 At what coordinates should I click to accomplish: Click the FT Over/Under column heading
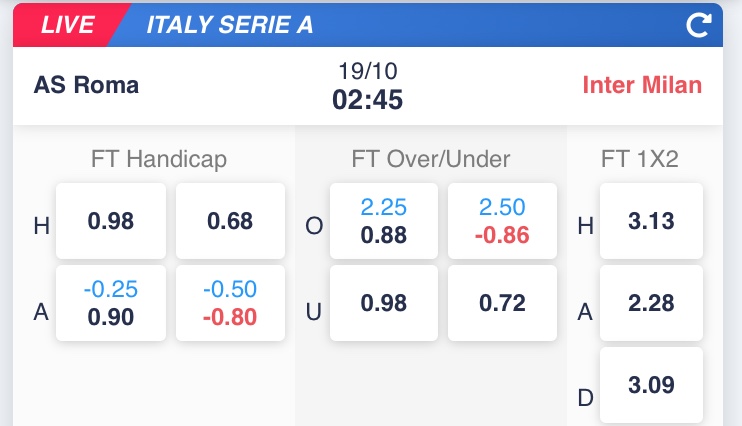431,159
